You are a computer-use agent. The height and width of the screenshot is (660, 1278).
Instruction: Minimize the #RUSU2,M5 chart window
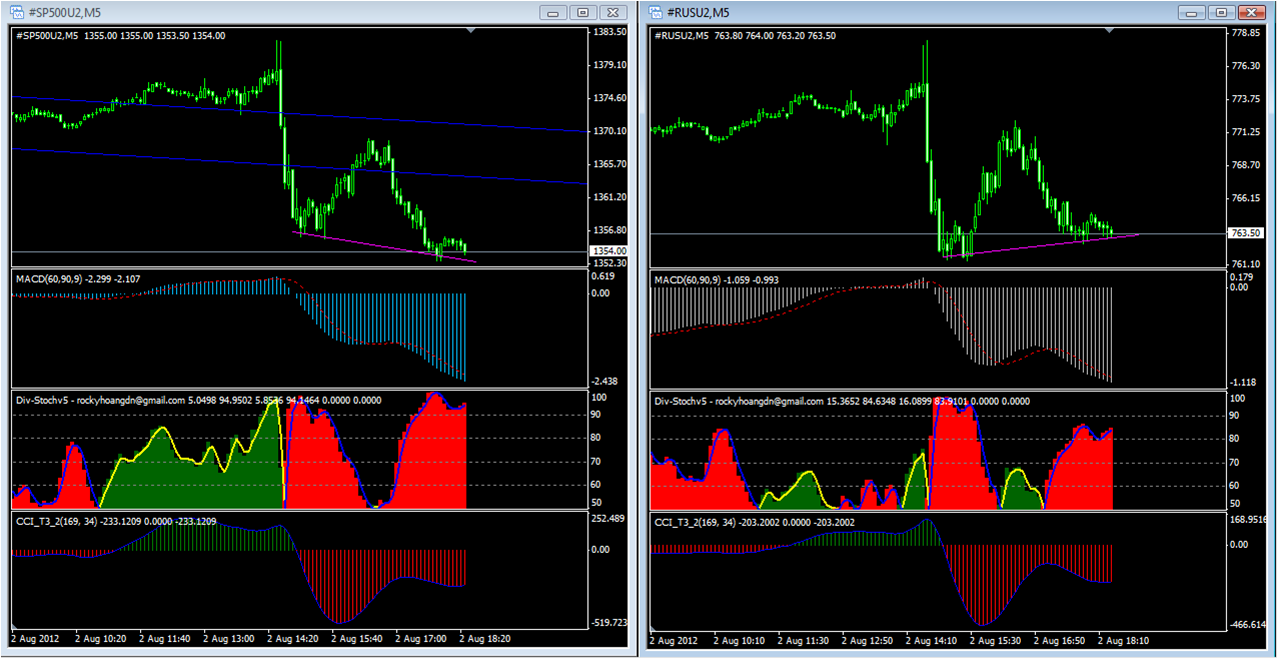pos(1192,12)
